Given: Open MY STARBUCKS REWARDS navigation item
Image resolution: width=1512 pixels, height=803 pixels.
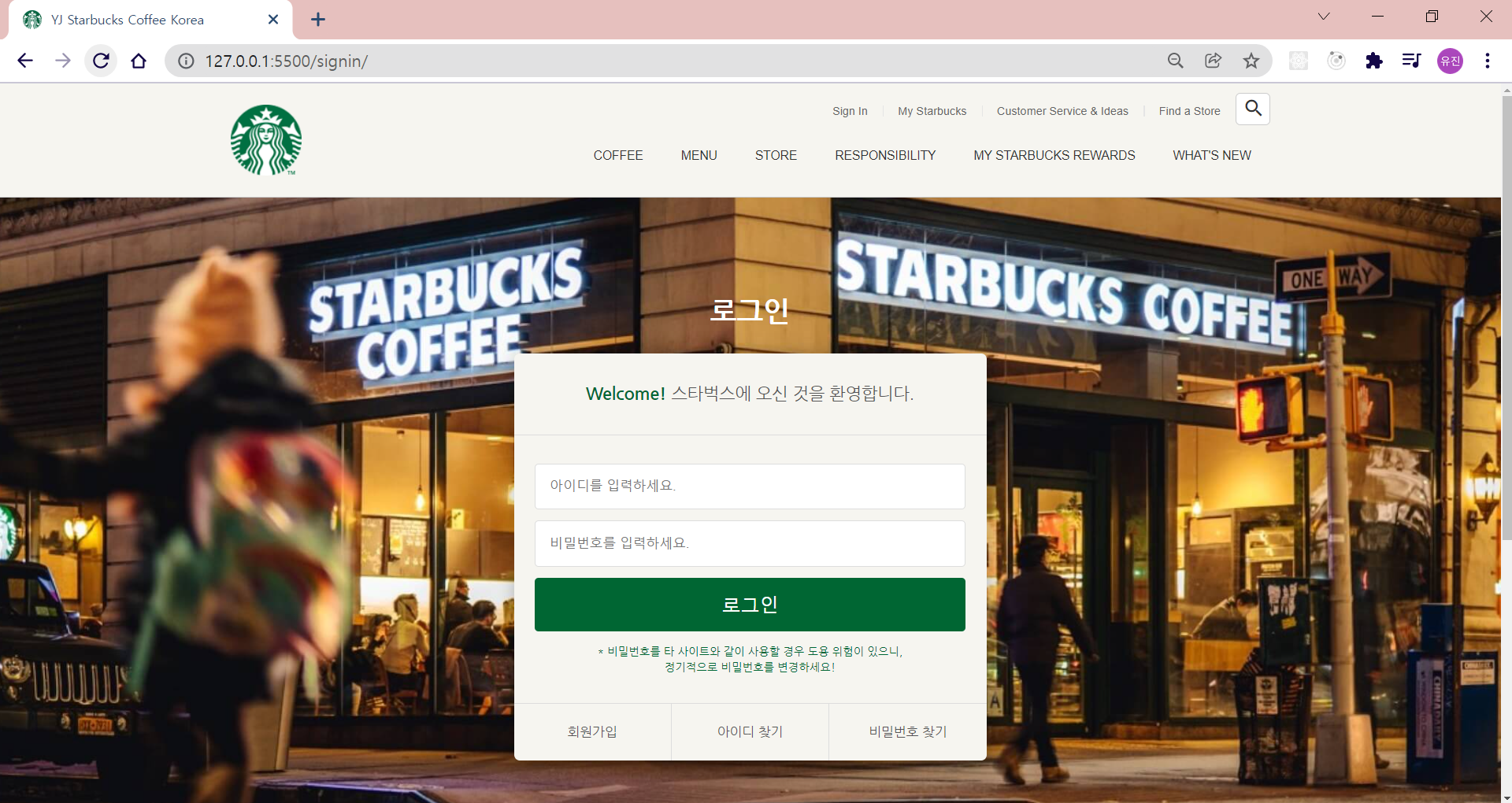Looking at the screenshot, I should [1054, 155].
